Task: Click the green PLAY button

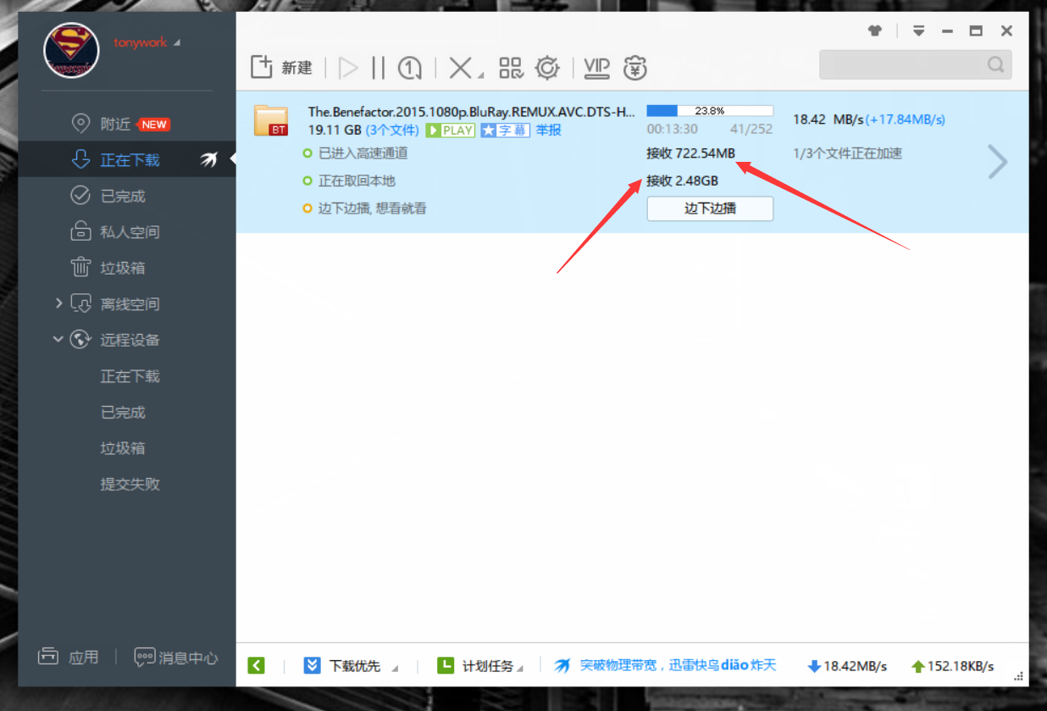Action: click(450, 130)
